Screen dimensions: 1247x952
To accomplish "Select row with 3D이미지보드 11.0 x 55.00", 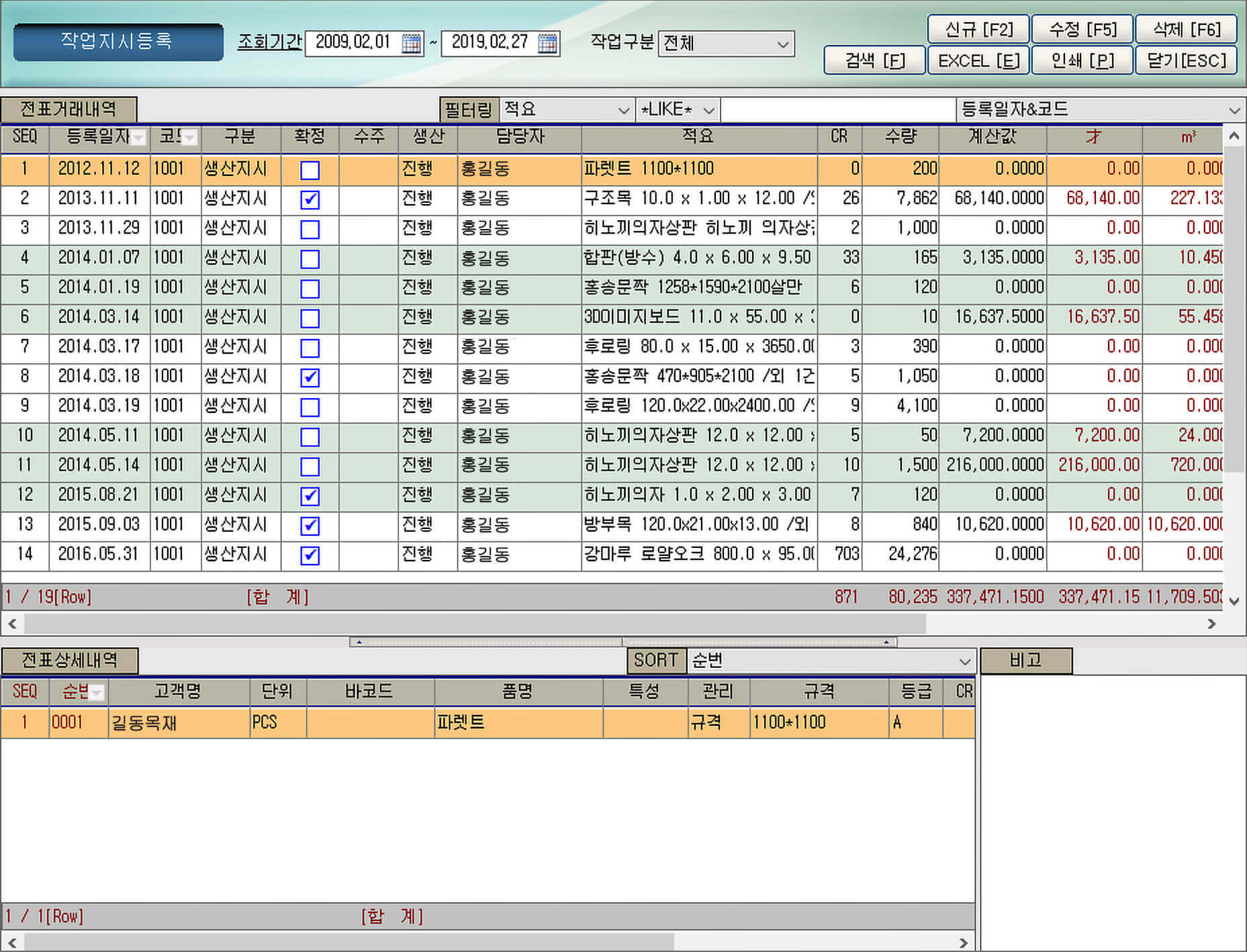I will (612, 318).
